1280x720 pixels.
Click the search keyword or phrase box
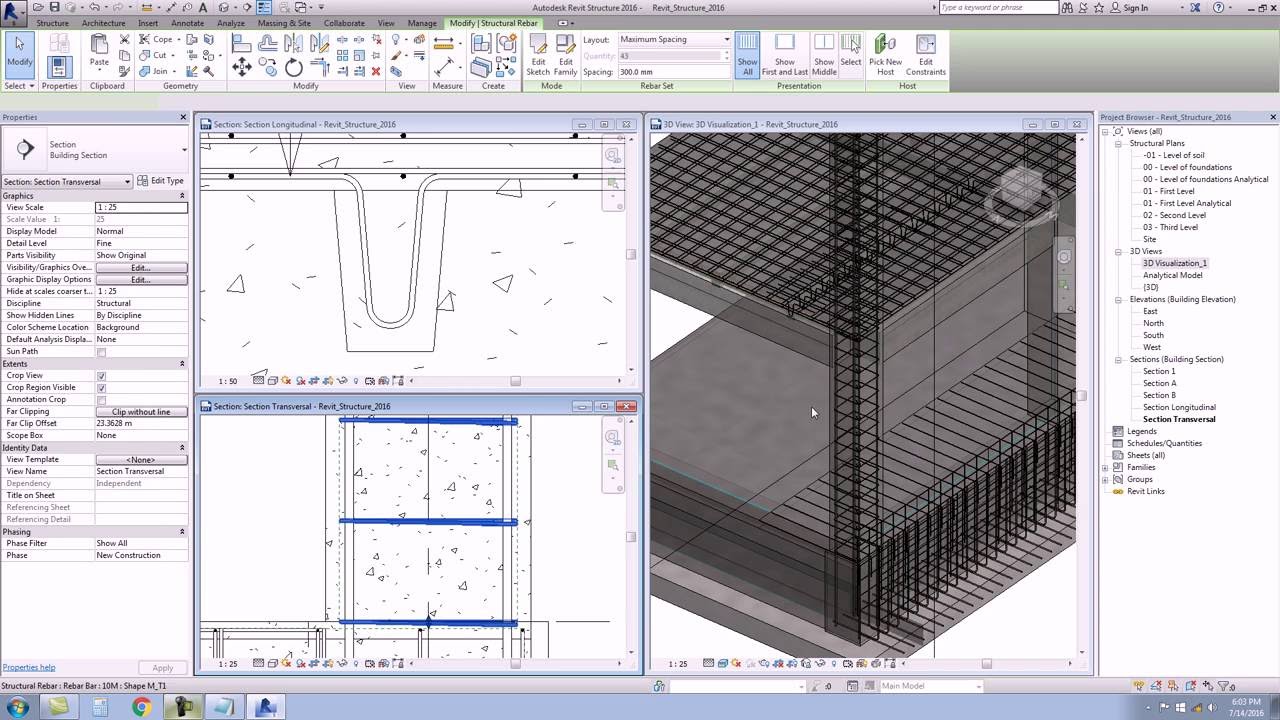click(x=998, y=8)
